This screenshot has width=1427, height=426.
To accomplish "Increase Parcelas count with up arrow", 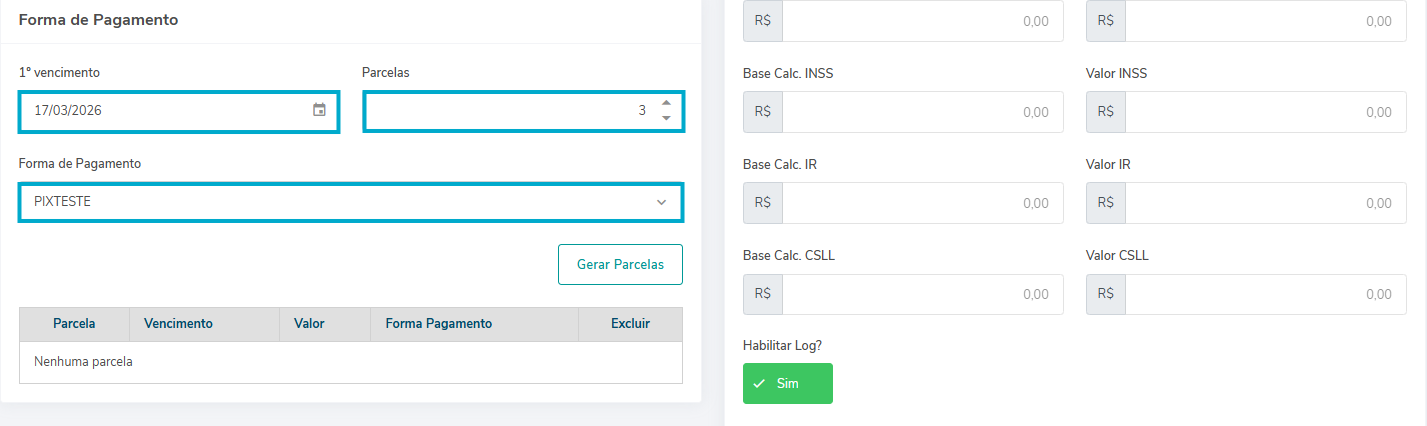I will click(x=666, y=103).
